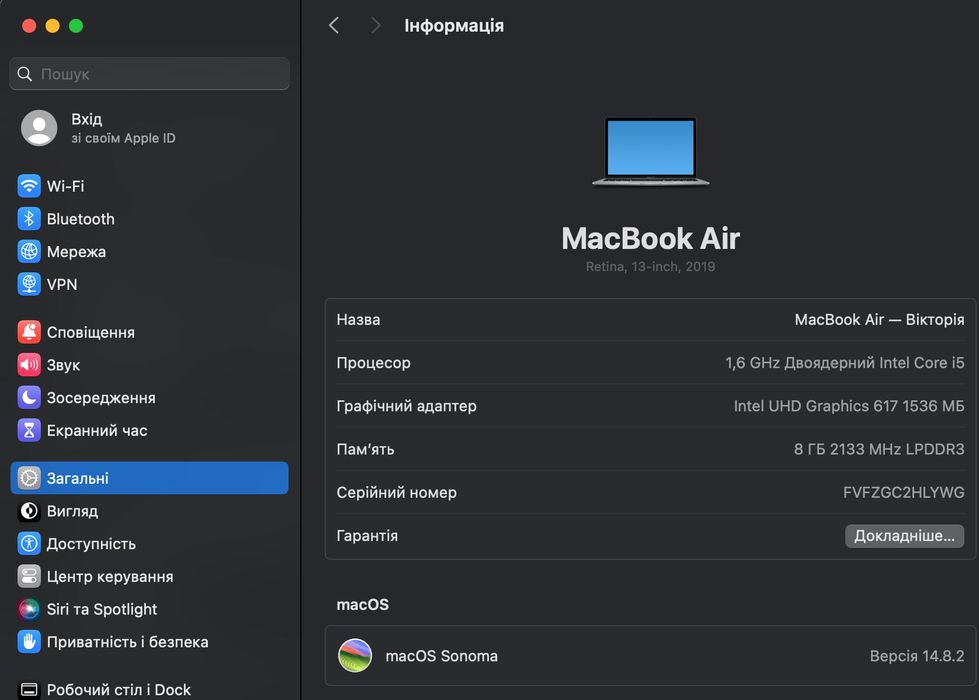Open Сповіщення bell icon

coord(29,332)
